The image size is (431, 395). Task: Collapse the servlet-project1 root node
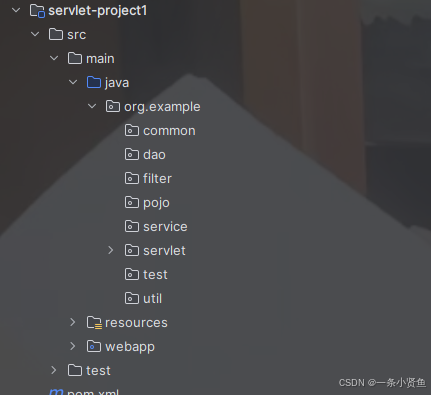[16, 10]
